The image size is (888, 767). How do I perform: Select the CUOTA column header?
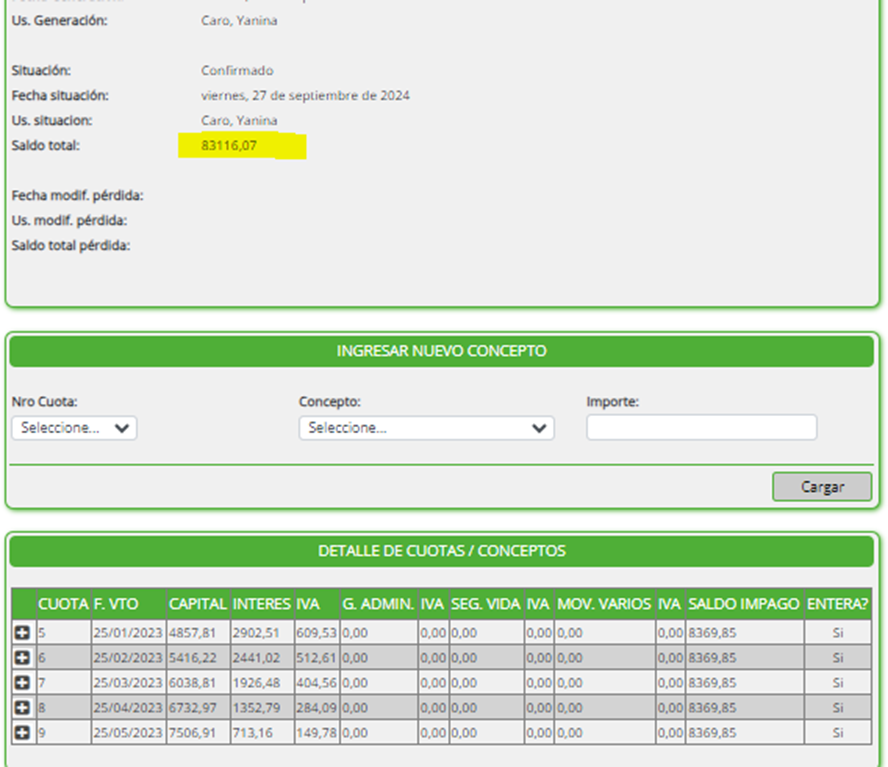point(63,604)
